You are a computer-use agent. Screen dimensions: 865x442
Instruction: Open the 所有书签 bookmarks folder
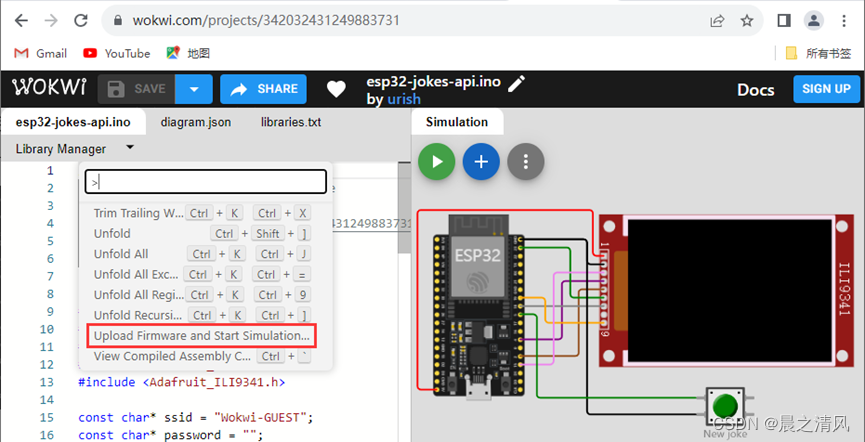[819, 54]
